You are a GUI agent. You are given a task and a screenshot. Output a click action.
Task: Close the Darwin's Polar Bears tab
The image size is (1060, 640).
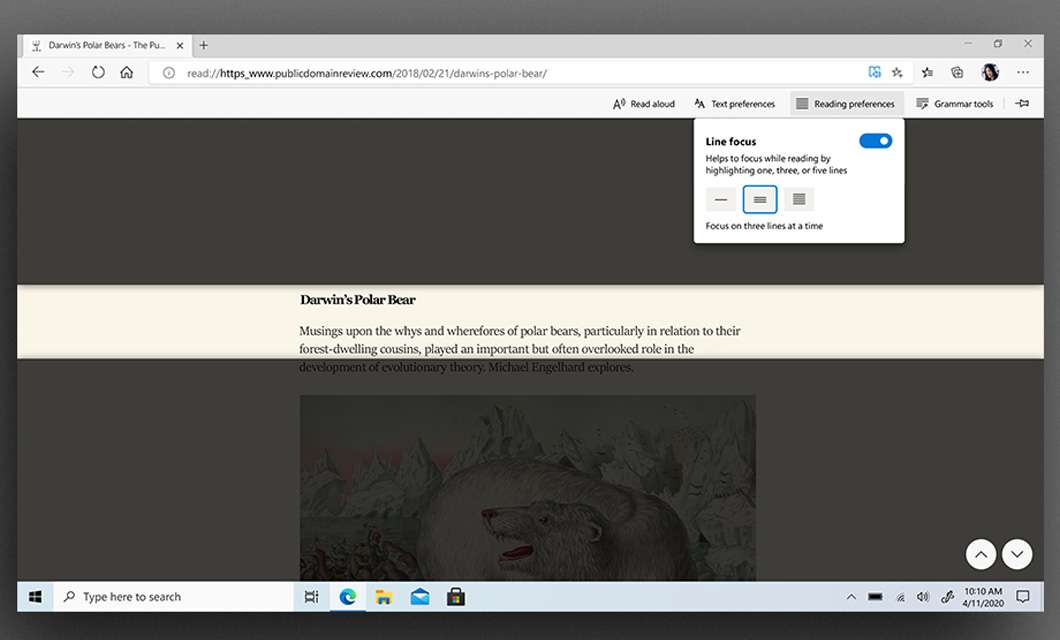tap(180, 45)
